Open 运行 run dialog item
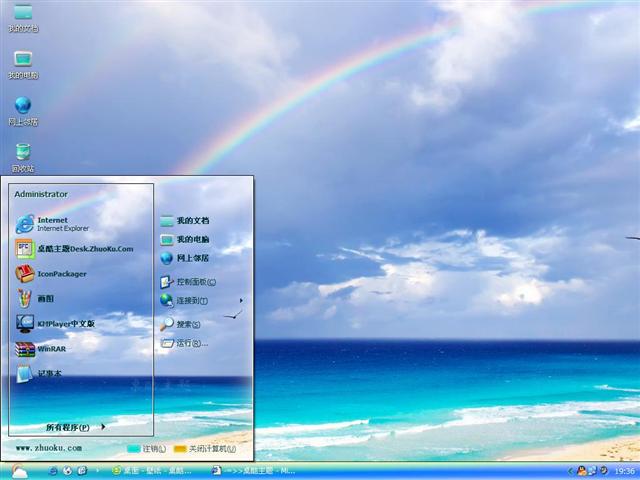The width and height of the screenshot is (640, 480). [184, 343]
